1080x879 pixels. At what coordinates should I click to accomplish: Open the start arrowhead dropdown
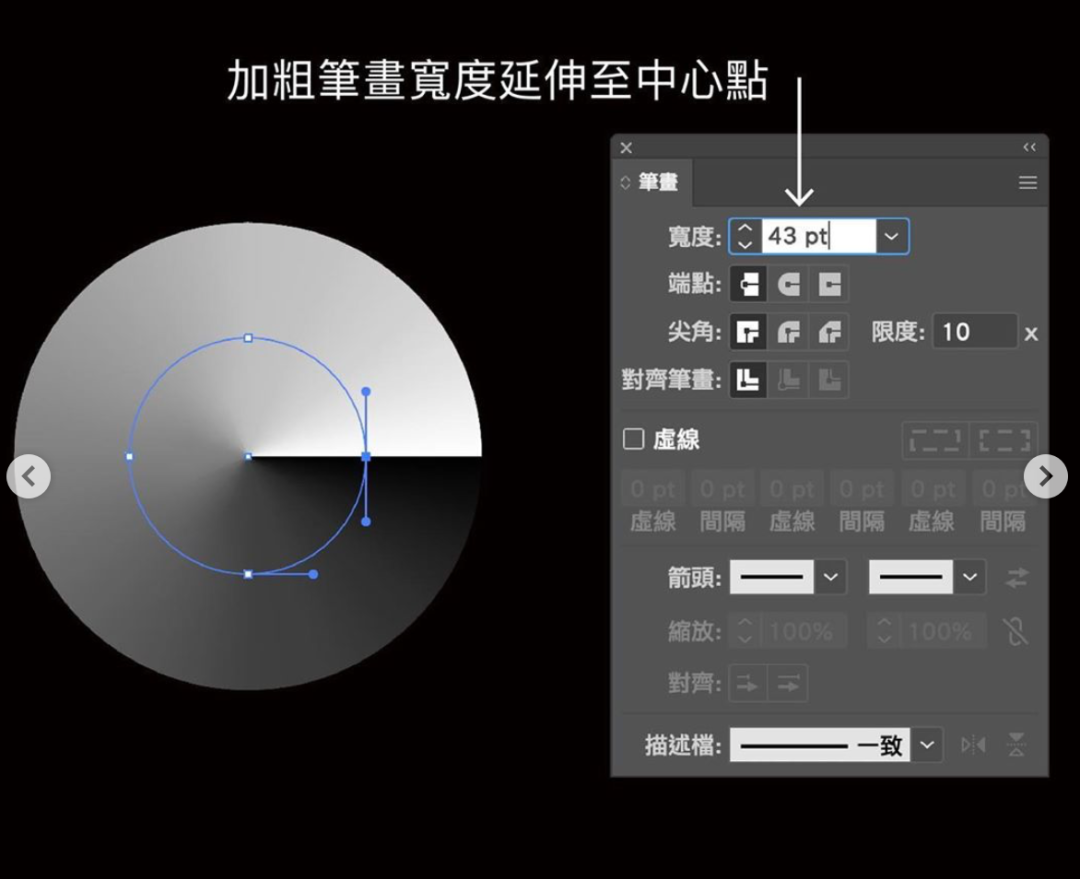[831, 577]
